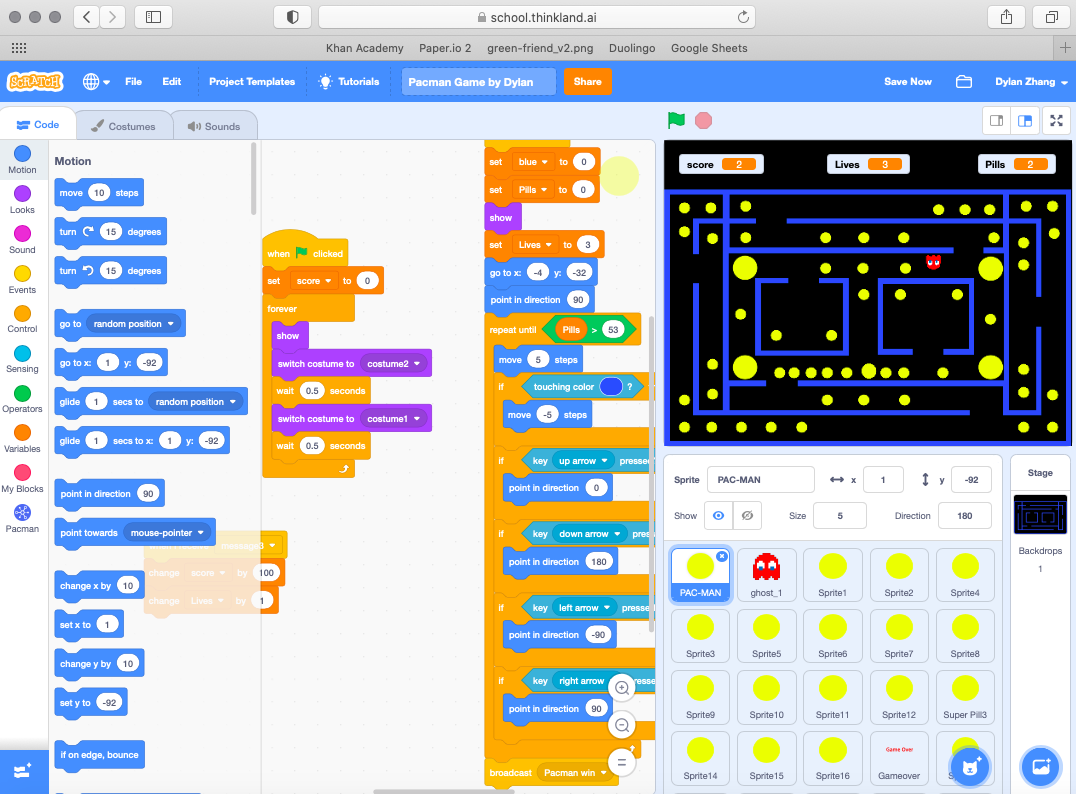Viewport: 1076px width, 794px height.
Task: Switch to the Costumes tab
Action: coord(124,126)
